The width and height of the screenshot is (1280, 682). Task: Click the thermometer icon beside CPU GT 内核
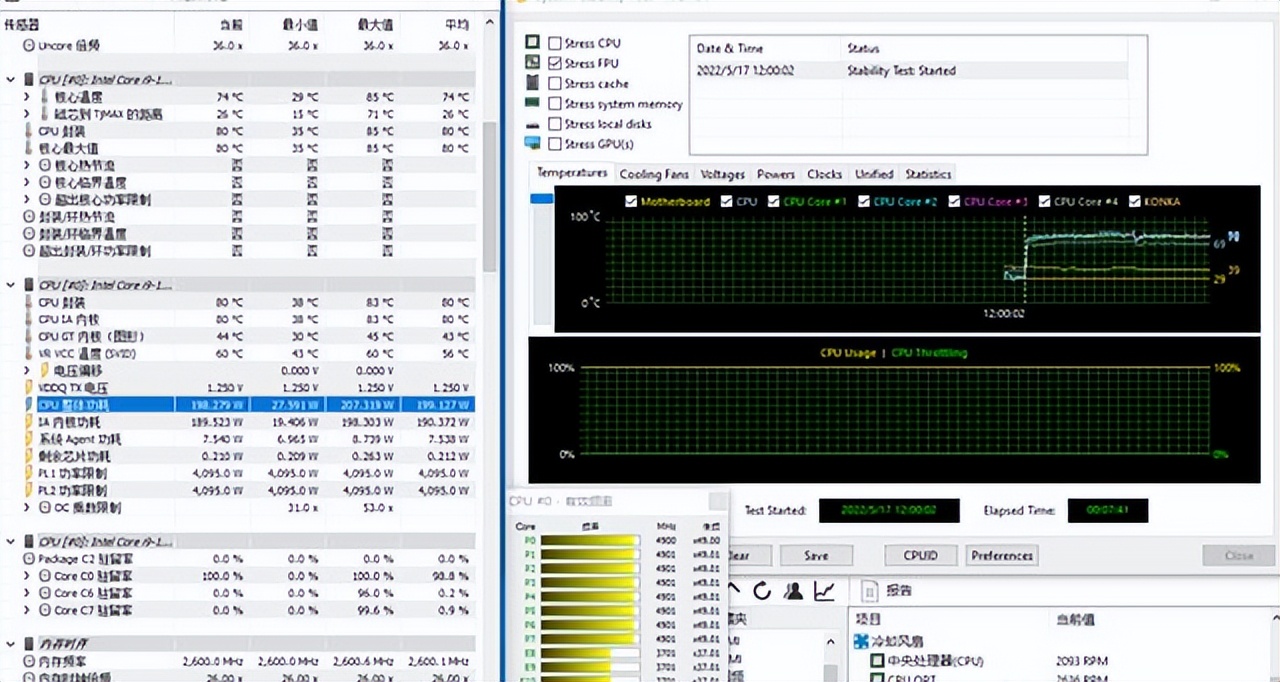pos(29,336)
